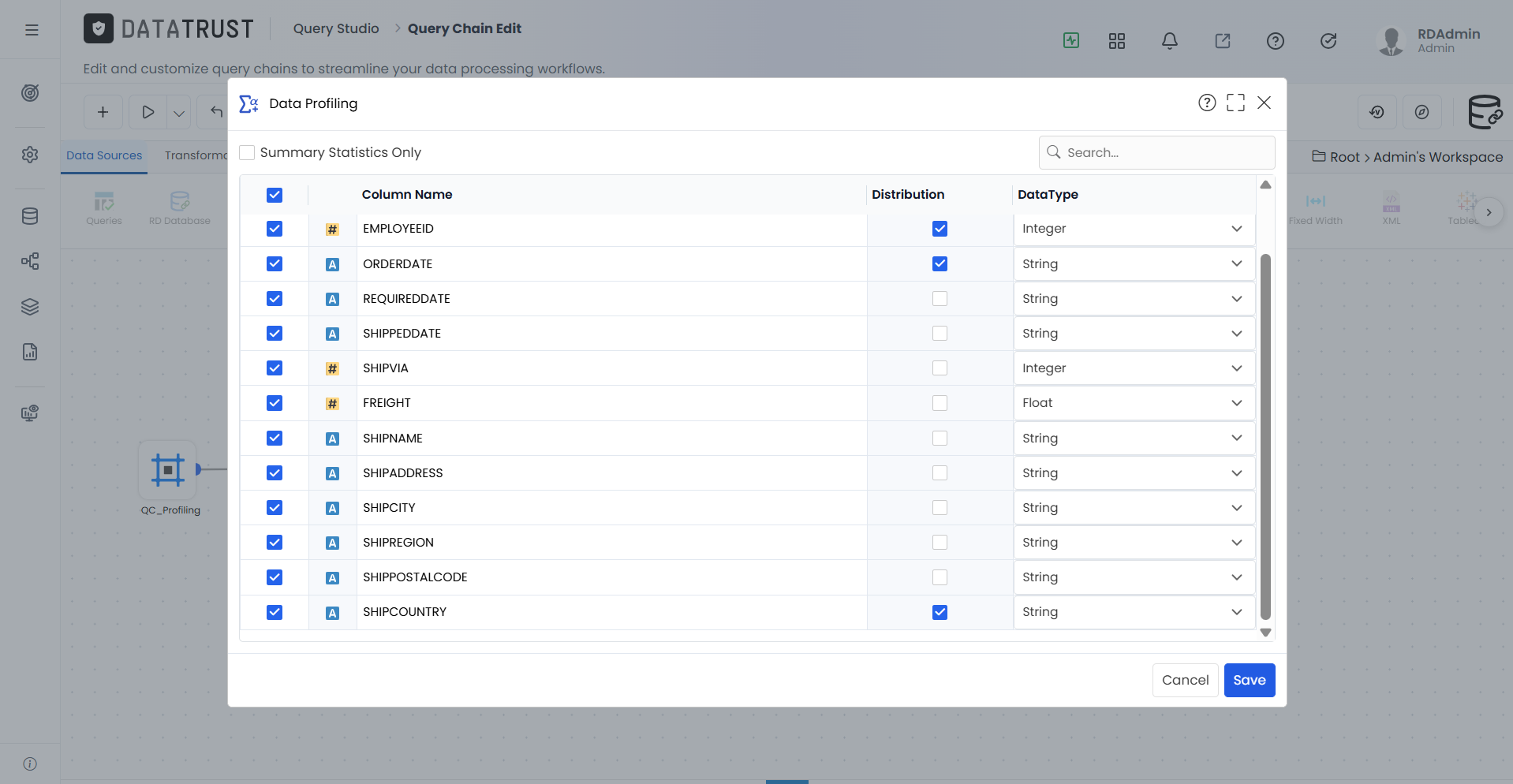
Task: Open ORDERDATE datatype dropdown
Action: 1134,263
